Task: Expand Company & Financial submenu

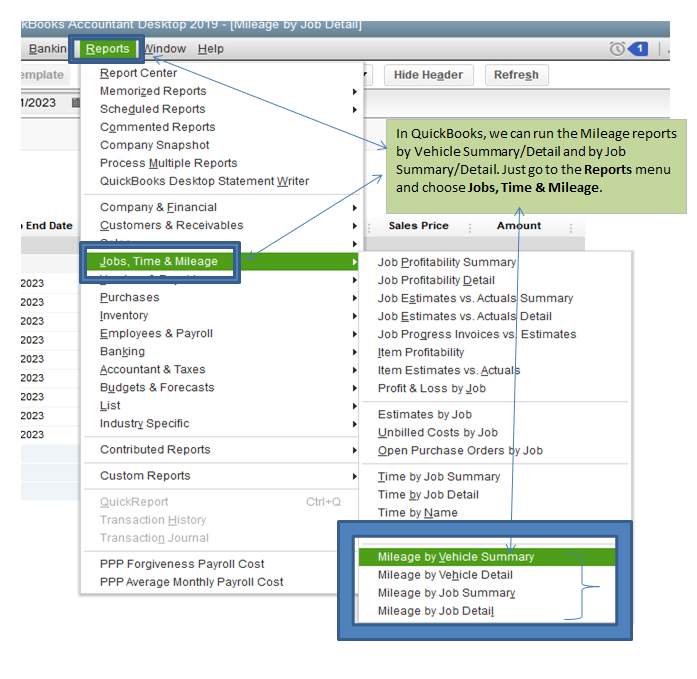Action: pos(221,207)
